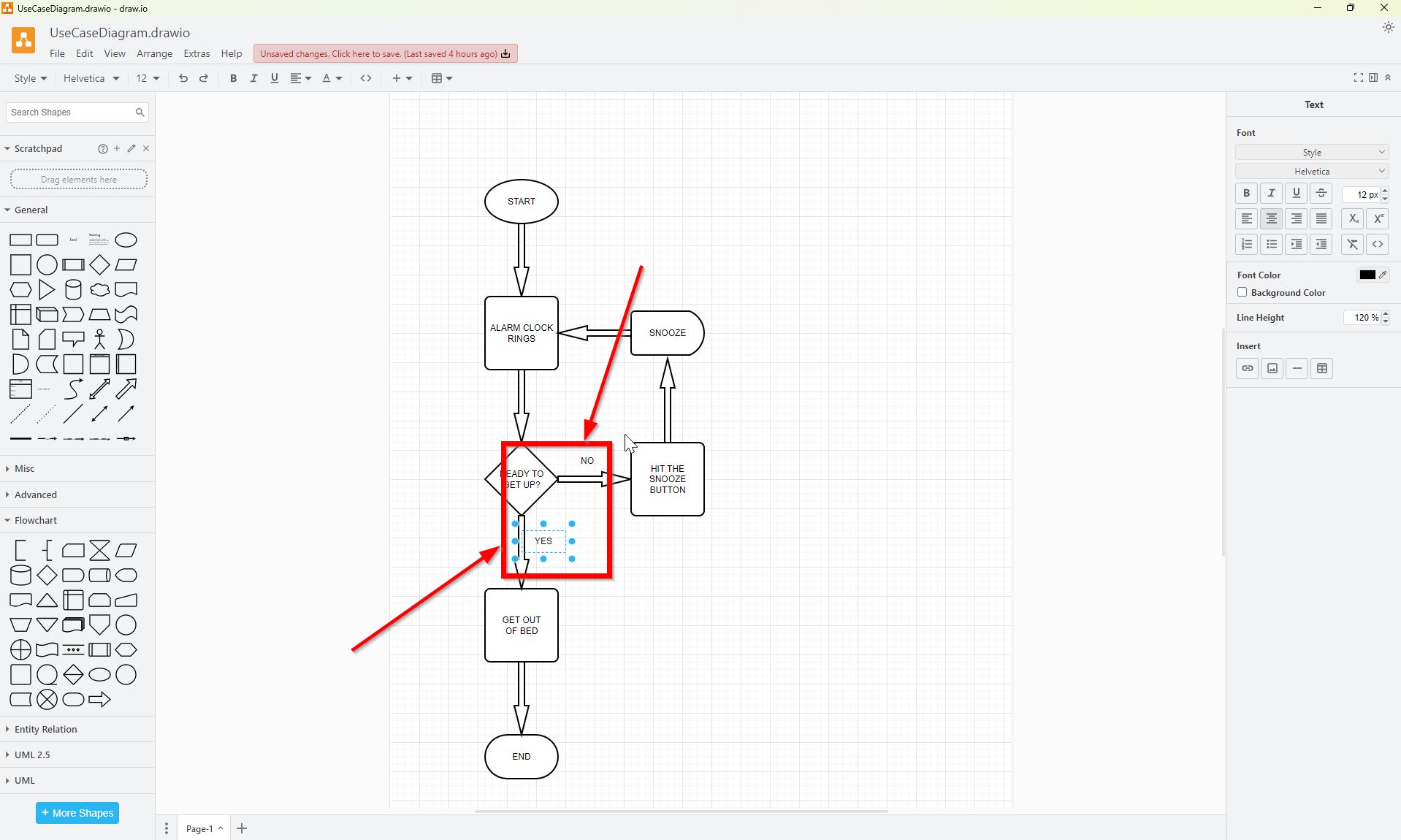Click the More Shapes button
1401x840 pixels.
(x=77, y=813)
